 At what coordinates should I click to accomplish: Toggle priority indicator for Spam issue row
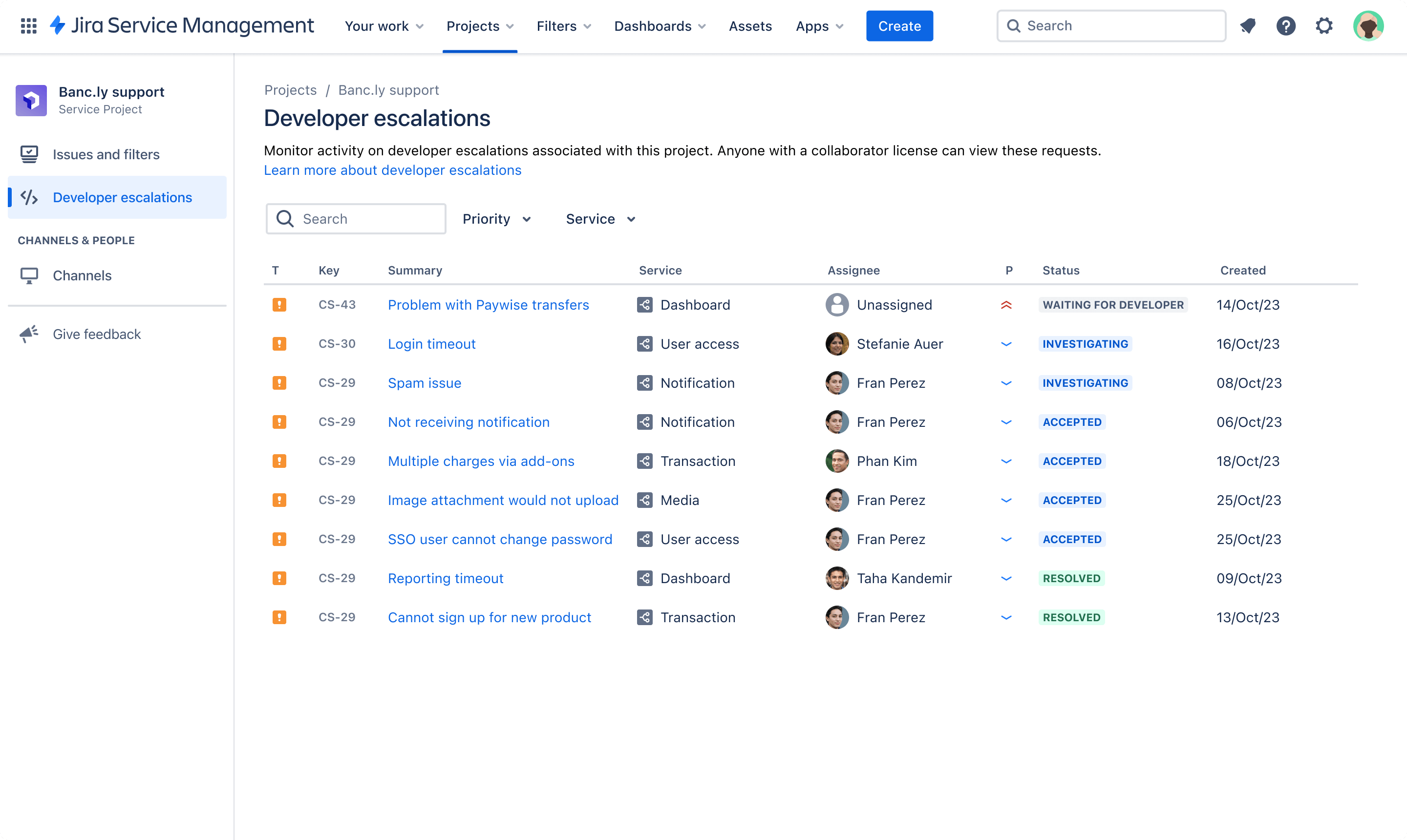pyautogui.click(x=1006, y=382)
